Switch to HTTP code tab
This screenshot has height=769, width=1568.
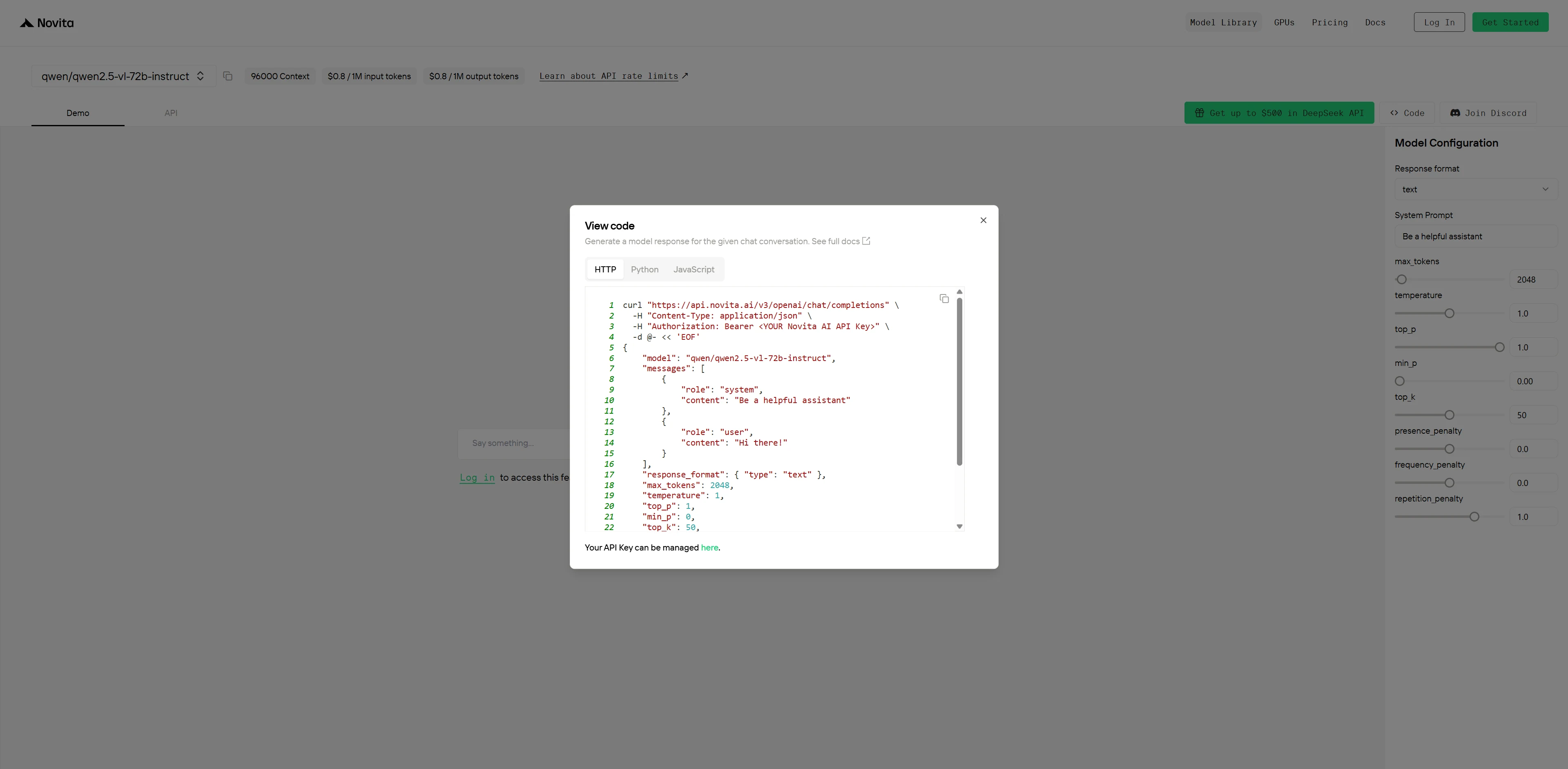click(x=605, y=270)
